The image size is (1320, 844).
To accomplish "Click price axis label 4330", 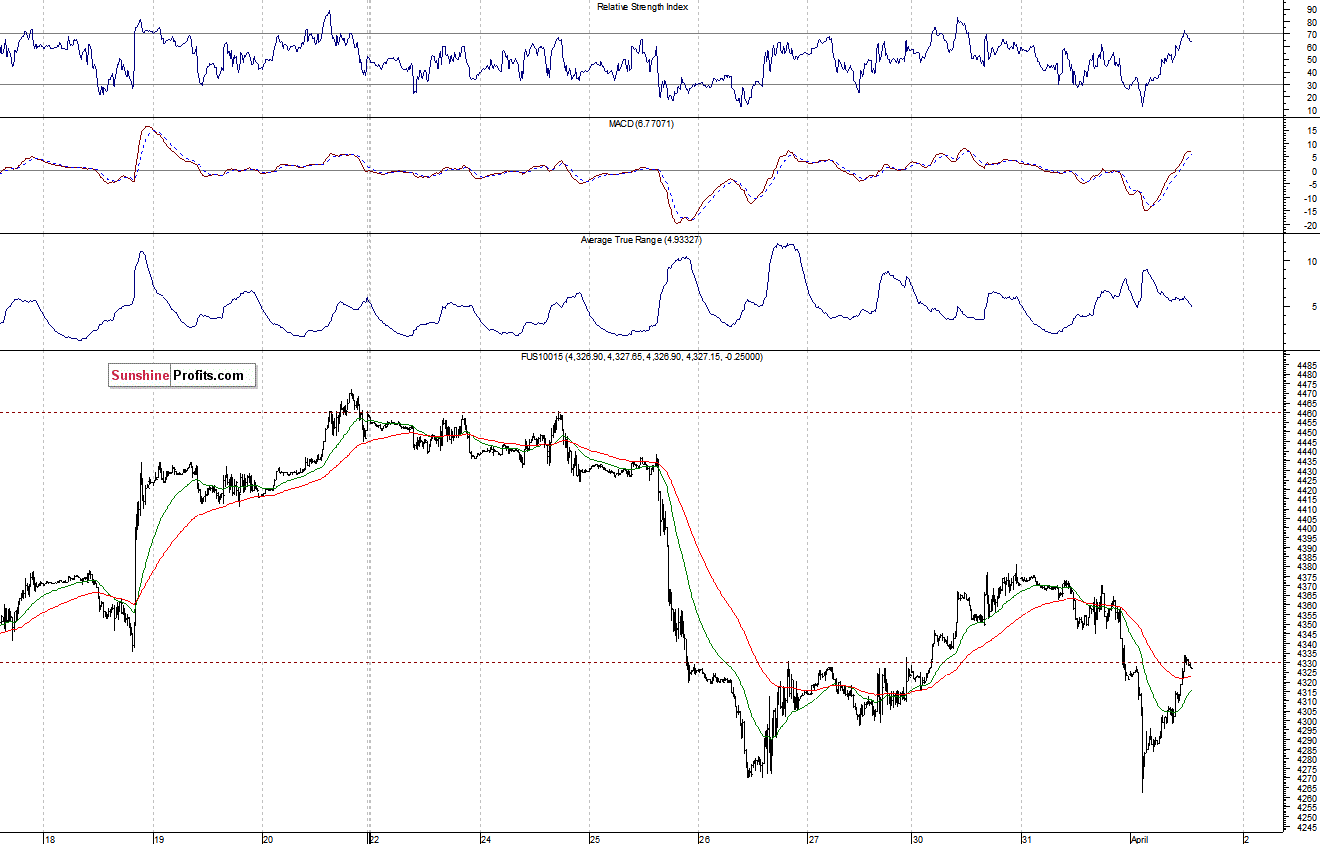I will point(1306,663).
